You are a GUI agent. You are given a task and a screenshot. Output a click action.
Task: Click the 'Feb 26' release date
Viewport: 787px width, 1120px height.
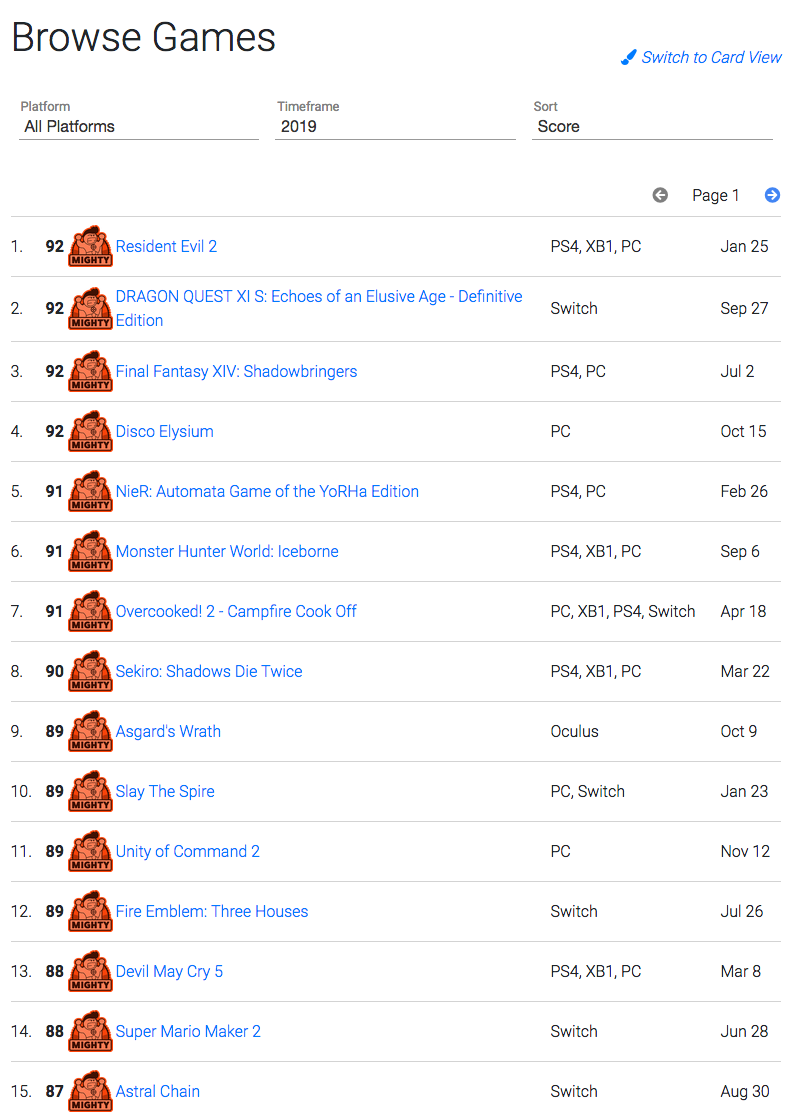pos(743,491)
